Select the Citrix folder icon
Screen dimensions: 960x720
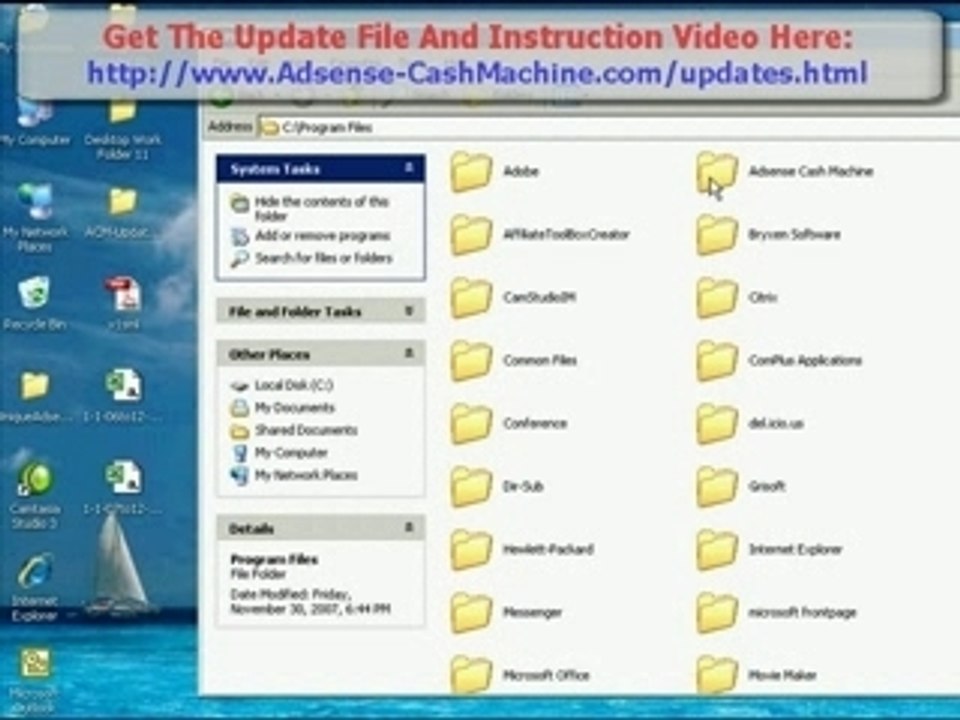tap(717, 298)
